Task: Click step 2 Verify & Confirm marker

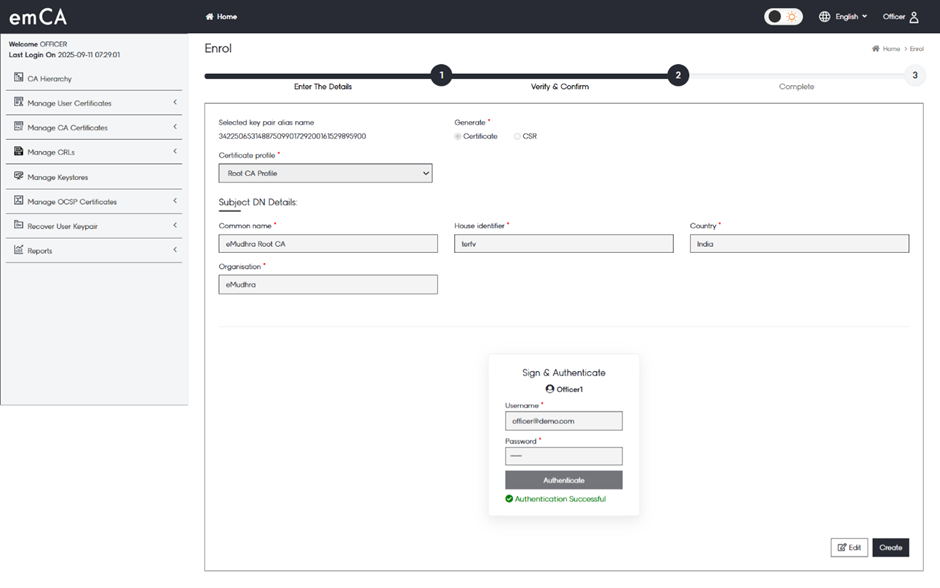Action: tap(678, 75)
